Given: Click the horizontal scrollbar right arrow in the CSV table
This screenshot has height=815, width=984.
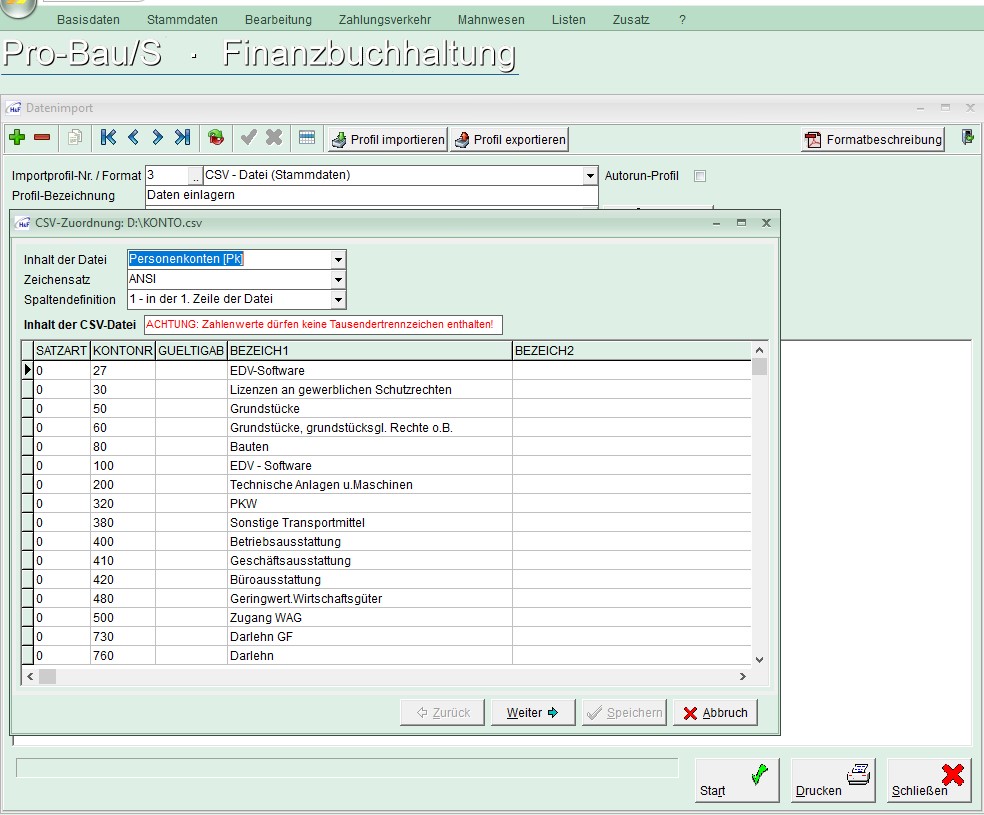Looking at the screenshot, I should [x=742, y=677].
